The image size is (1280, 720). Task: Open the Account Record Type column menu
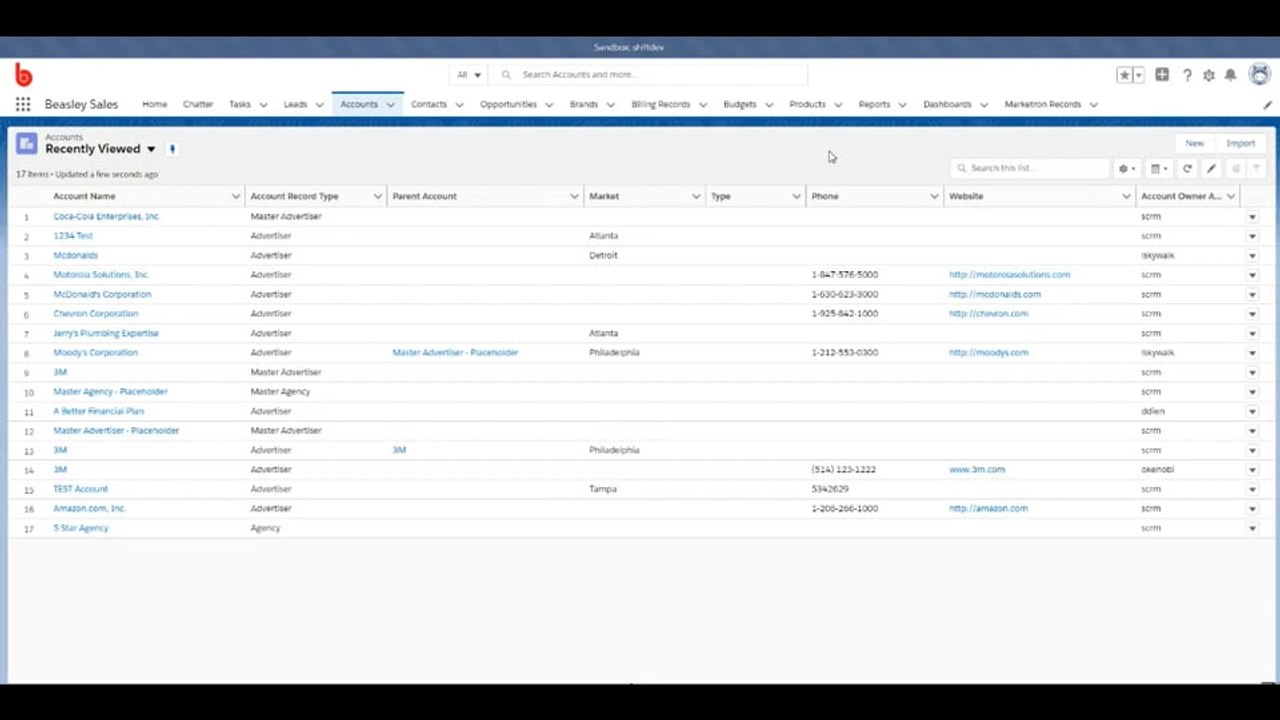(x=378, y=196)
